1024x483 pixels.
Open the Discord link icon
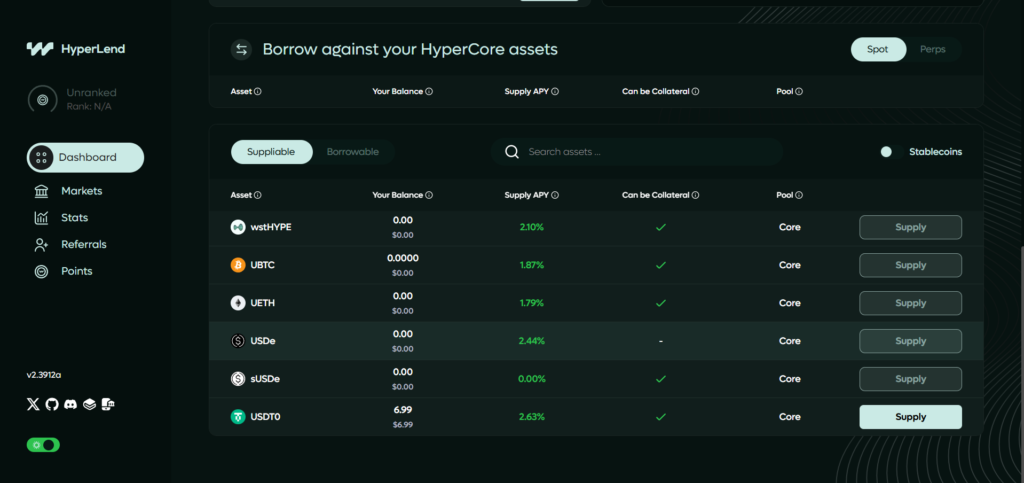(x=71, y=405)
